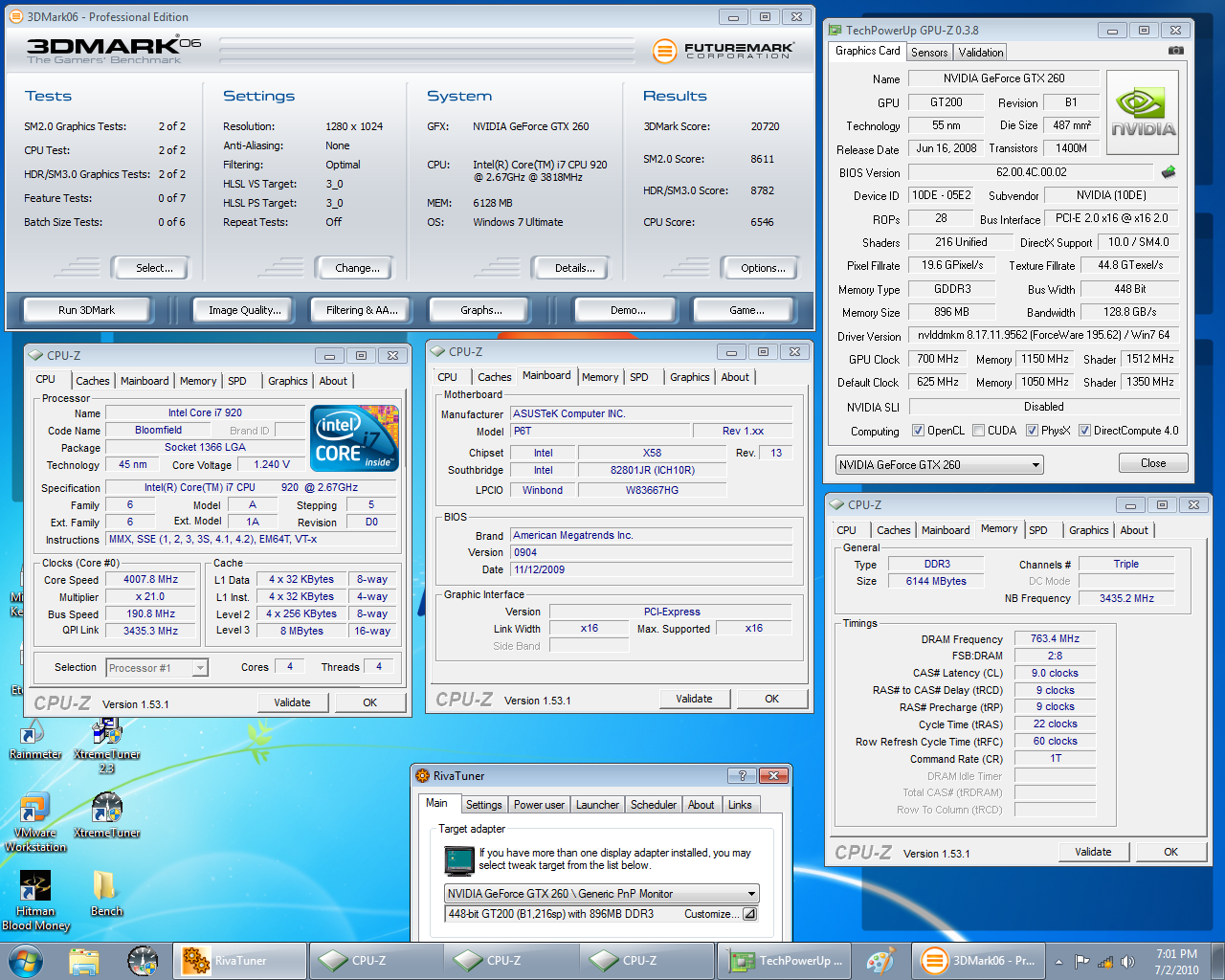Switch to the Sensors tab in GPU-Z

tap(928, 53)
